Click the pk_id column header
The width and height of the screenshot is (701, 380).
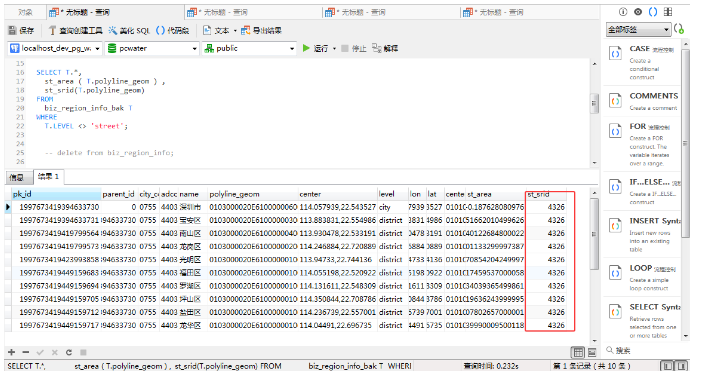tap(56, 194)
